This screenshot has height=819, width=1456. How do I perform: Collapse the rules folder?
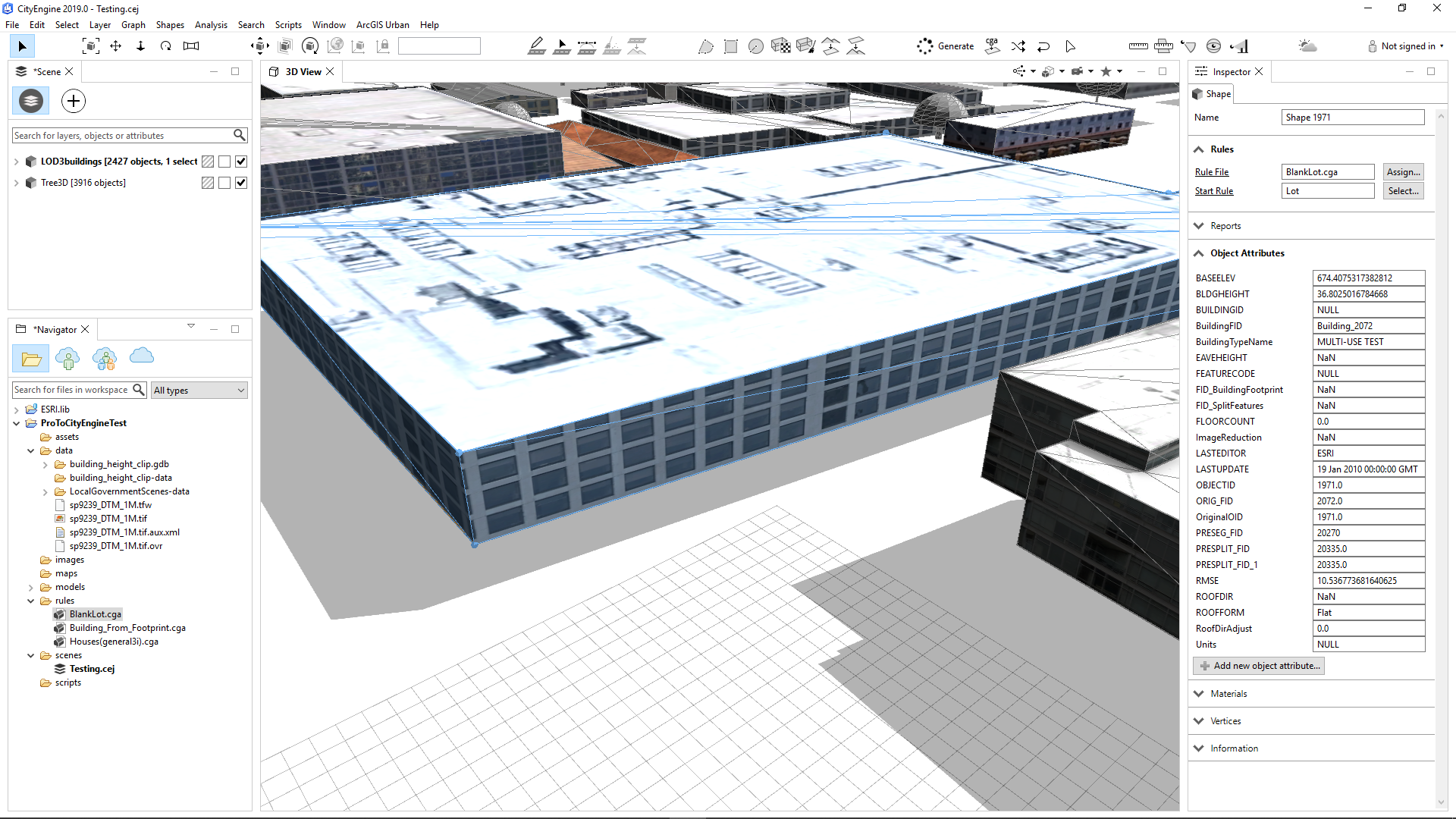30,601
